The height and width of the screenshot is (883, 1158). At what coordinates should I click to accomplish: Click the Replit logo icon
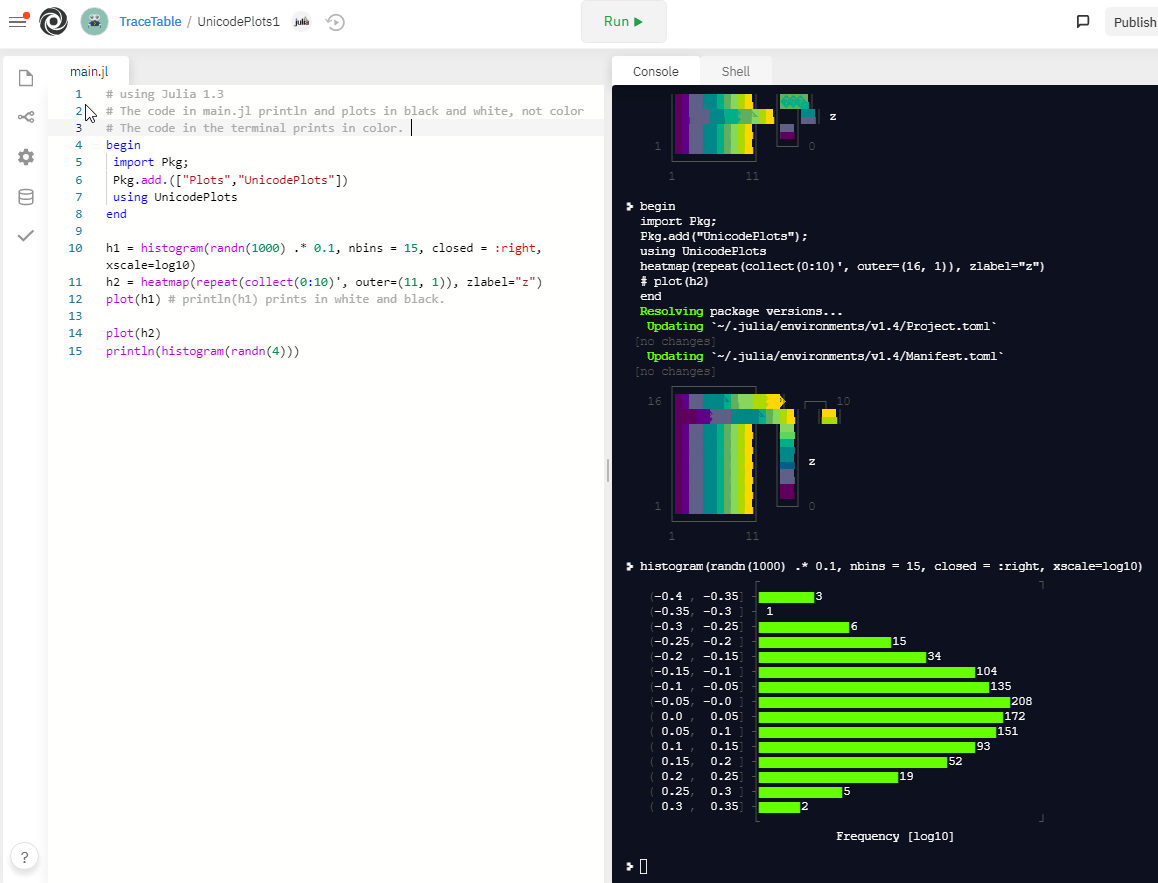[53, 21]
